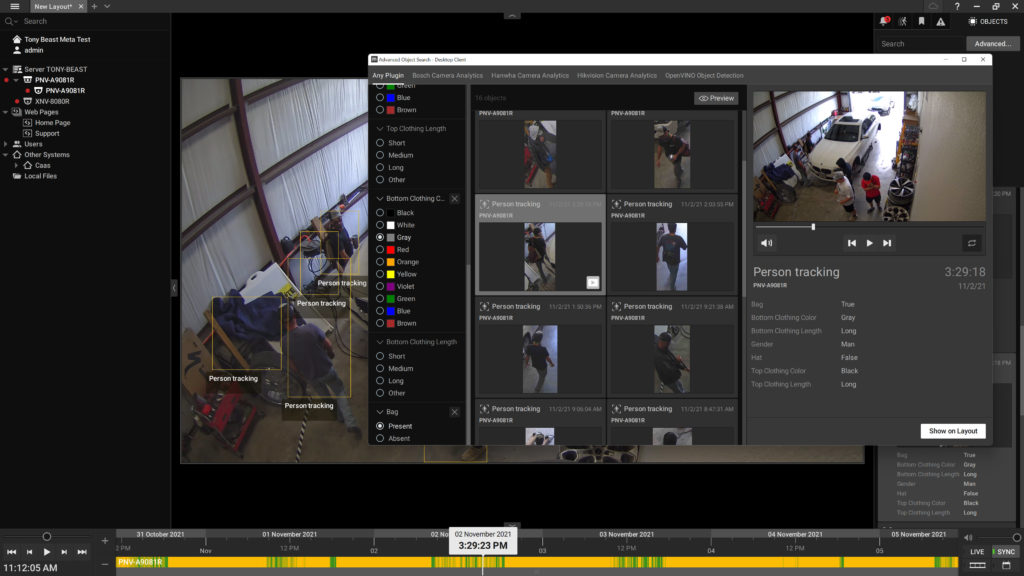1024x576 pixels.
Task: Collapse the Server TONY-BEAST node
Action: (5, 69)
